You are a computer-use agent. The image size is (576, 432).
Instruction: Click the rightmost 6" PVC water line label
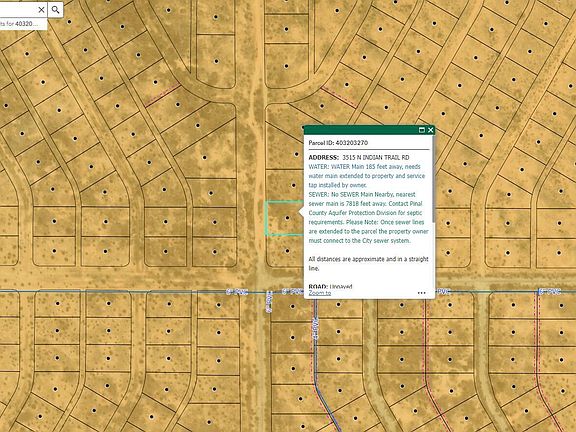(x=549, y=292)
